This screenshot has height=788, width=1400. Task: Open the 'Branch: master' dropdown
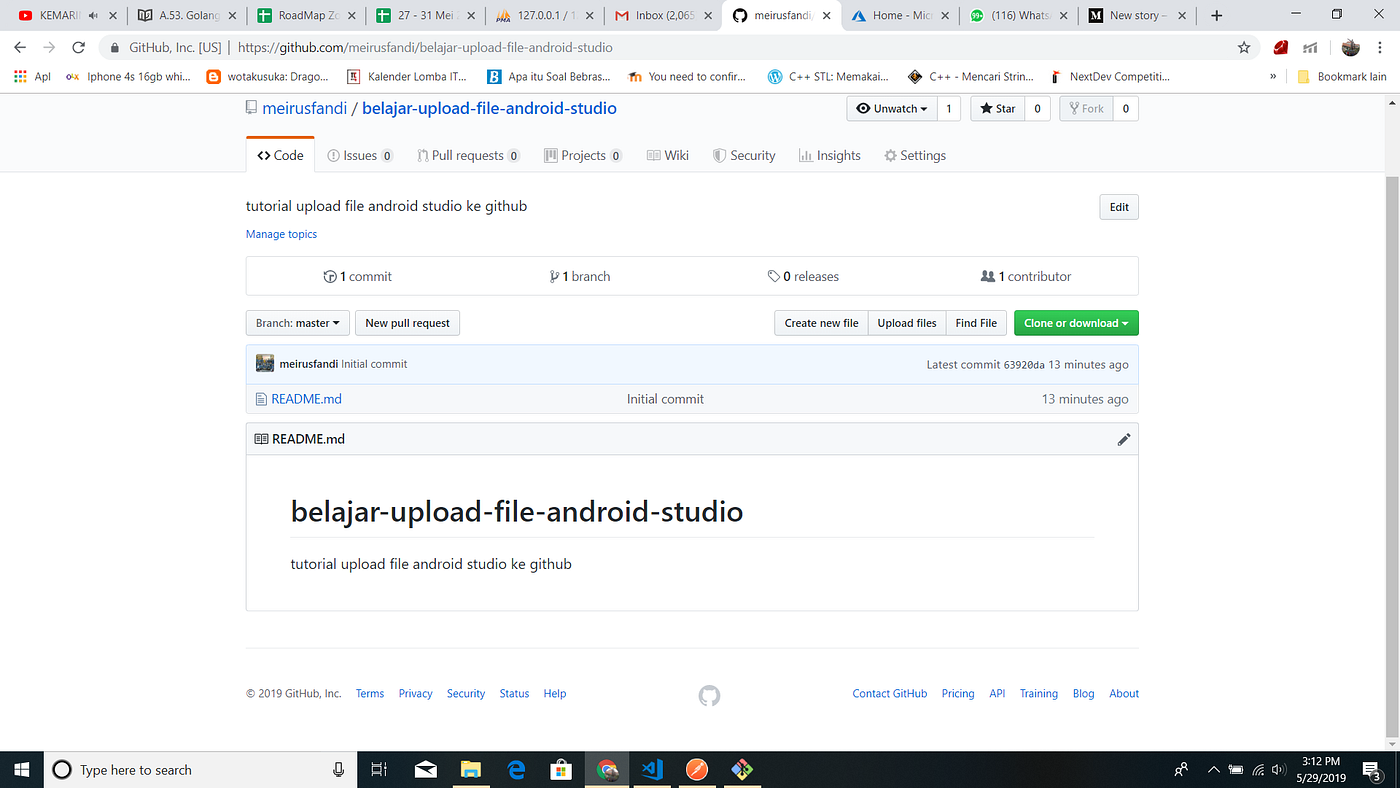[x=297, y=322]
